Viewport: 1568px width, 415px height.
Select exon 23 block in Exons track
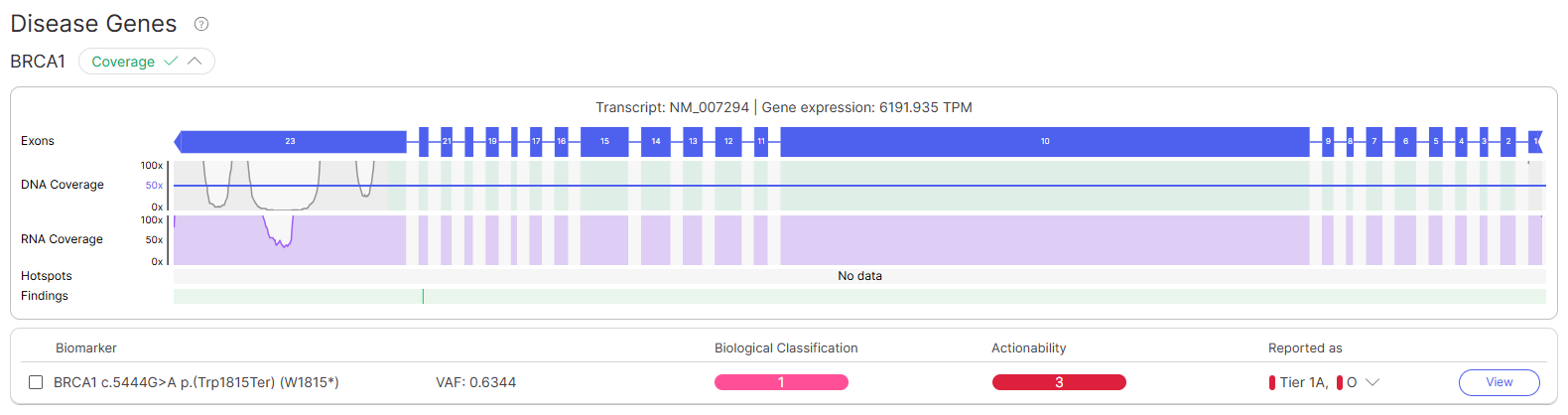point(290,142)
